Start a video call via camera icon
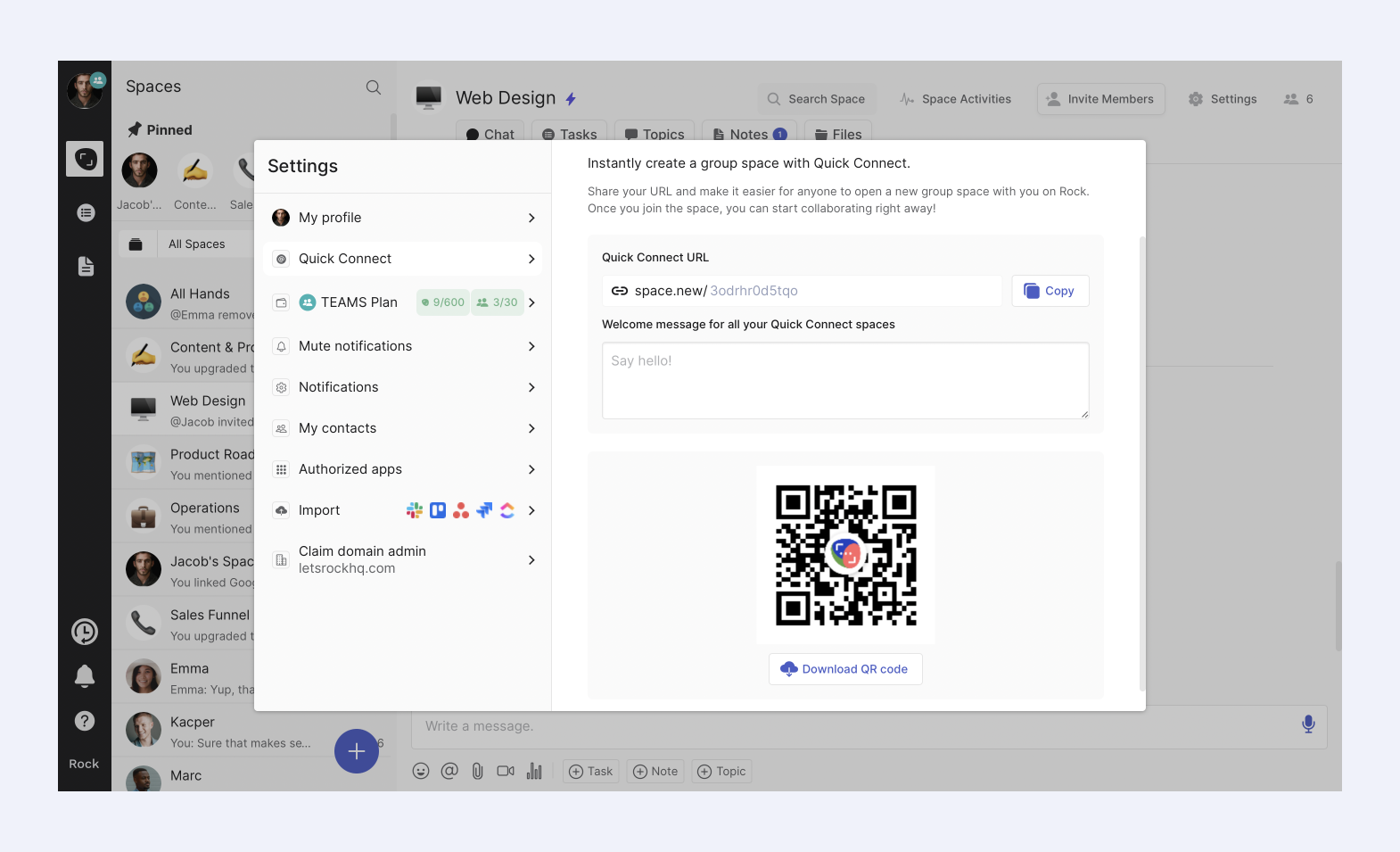This screenshot has width=1400, height=852. tap(506, 772)
